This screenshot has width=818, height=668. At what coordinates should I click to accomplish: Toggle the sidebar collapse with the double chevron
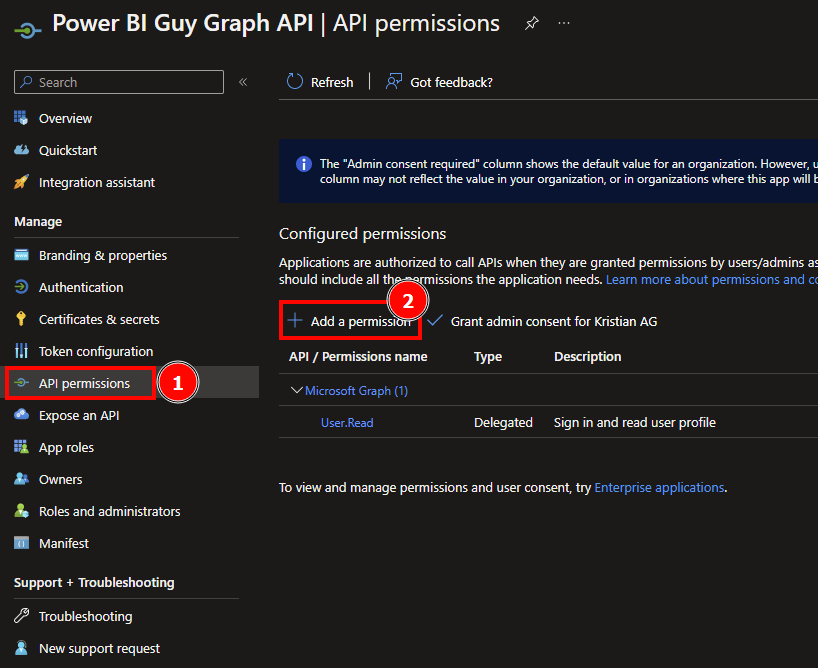click(242, 82)
